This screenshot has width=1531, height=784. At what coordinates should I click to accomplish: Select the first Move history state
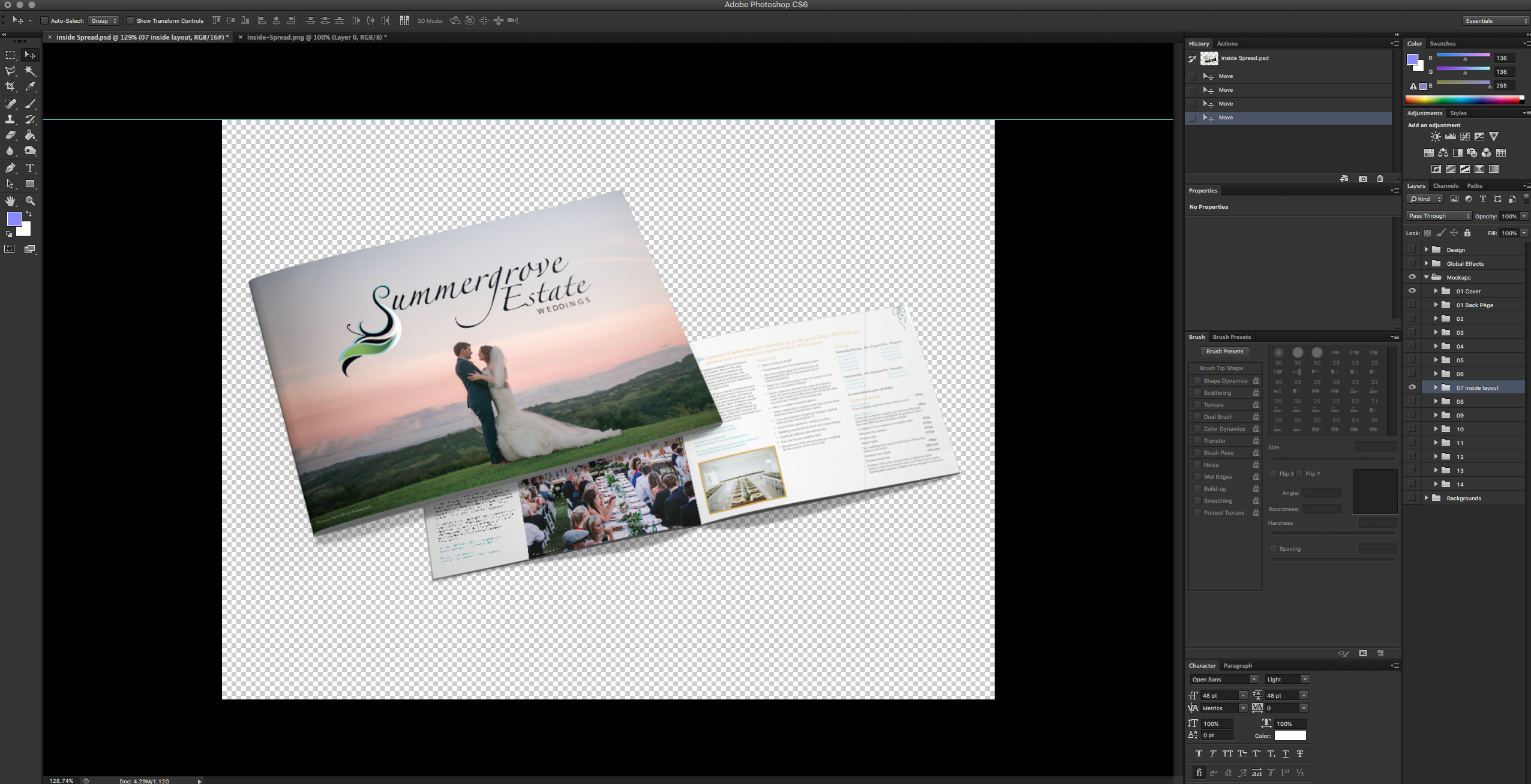pyautogui.click(x=1288, y=76)
